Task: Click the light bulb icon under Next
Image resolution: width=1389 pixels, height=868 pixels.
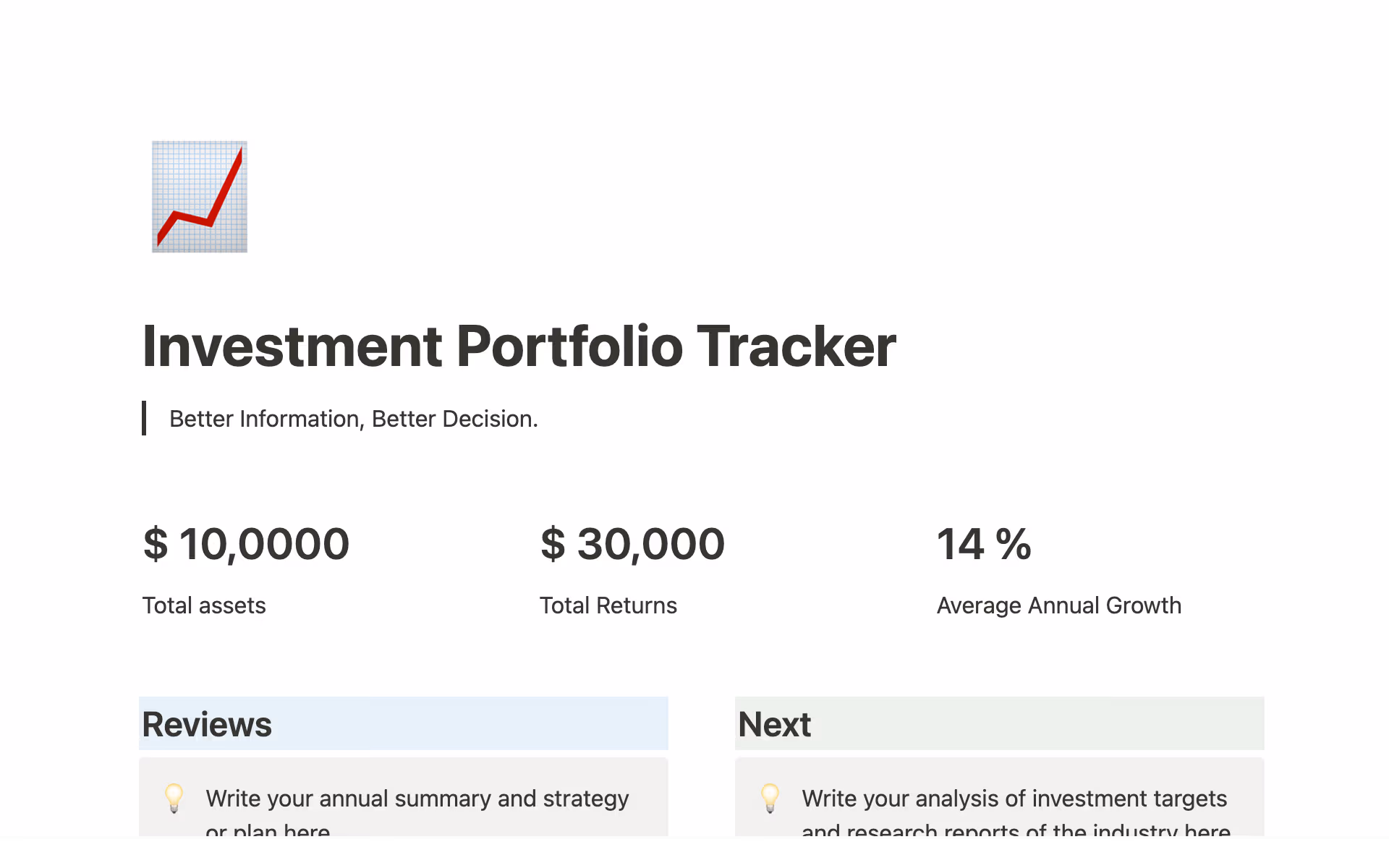Action: click(x=770, y=798)
